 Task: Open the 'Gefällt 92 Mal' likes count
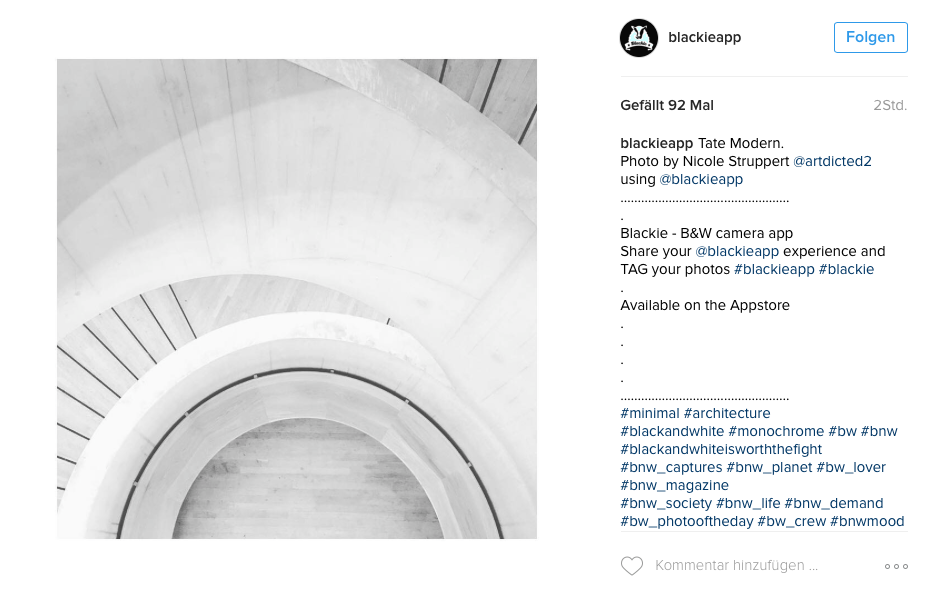667,105
